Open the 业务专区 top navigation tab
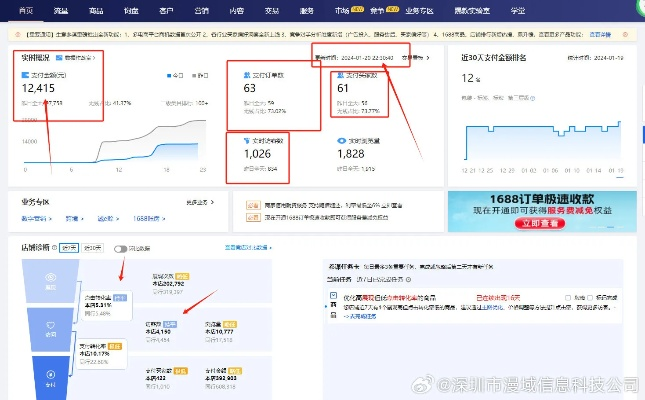This screenshot has height=400, width=645. click(x=419, y=11)
